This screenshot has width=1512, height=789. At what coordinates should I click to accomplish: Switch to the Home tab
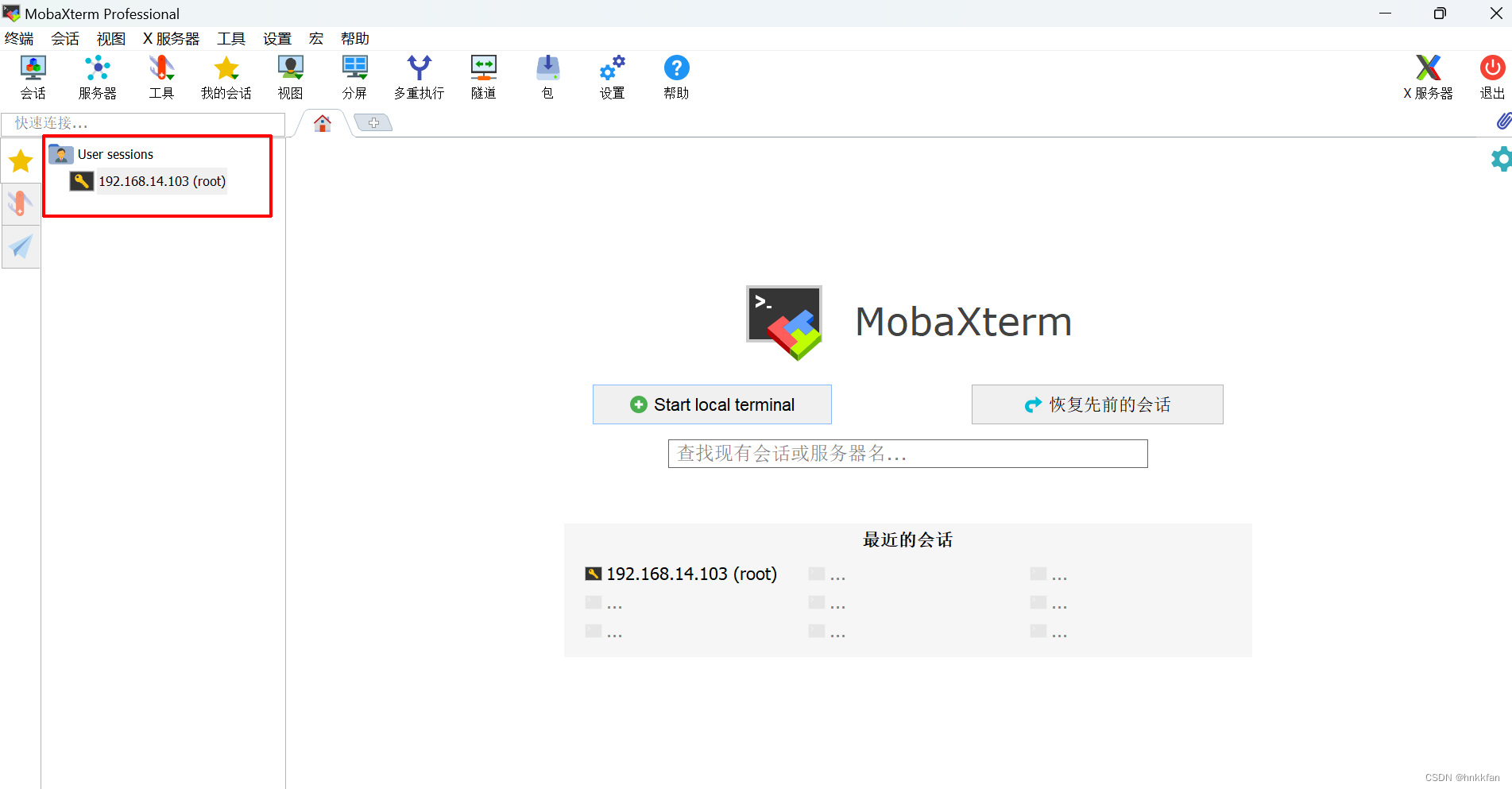click(322, 123)
